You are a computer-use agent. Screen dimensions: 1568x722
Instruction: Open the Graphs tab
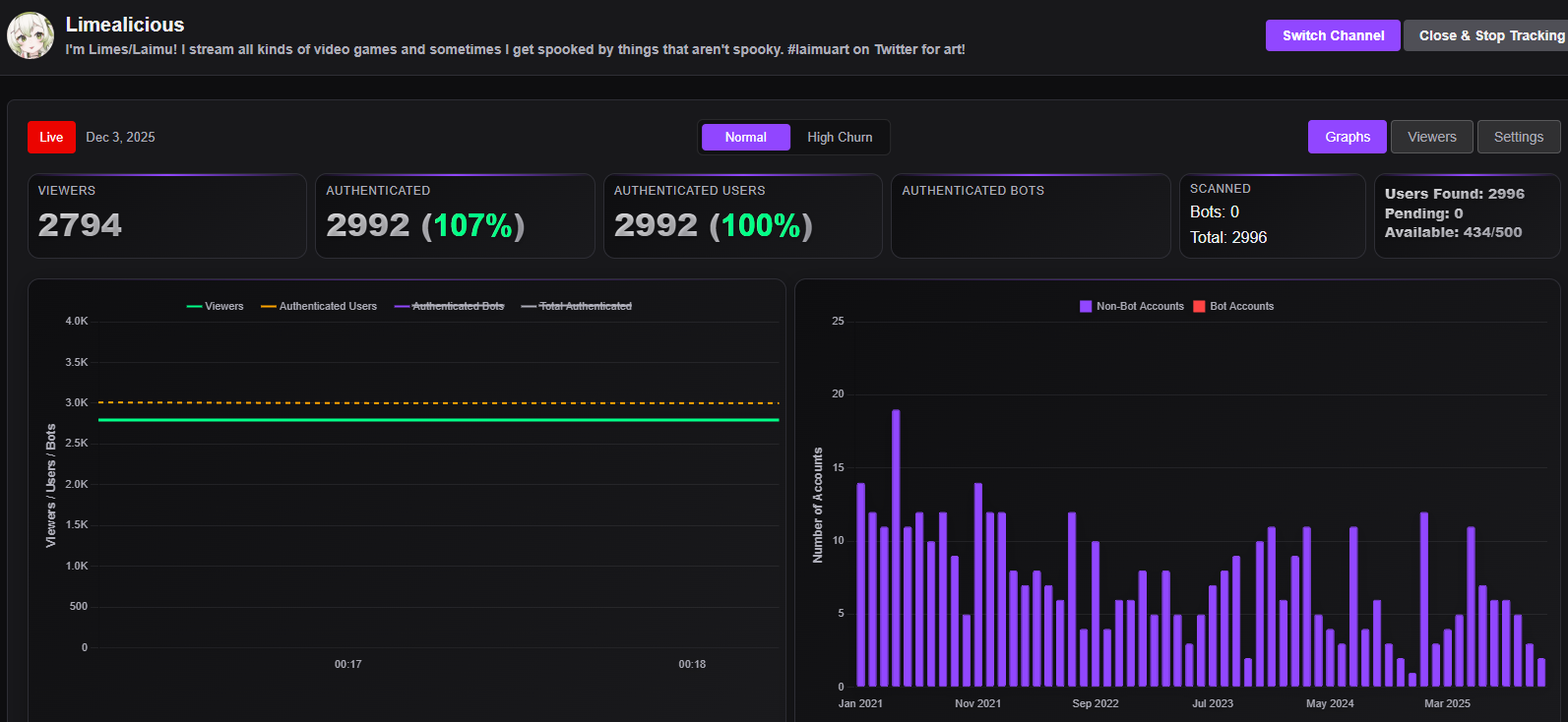pyautogui.click(x=1347, y=137)
